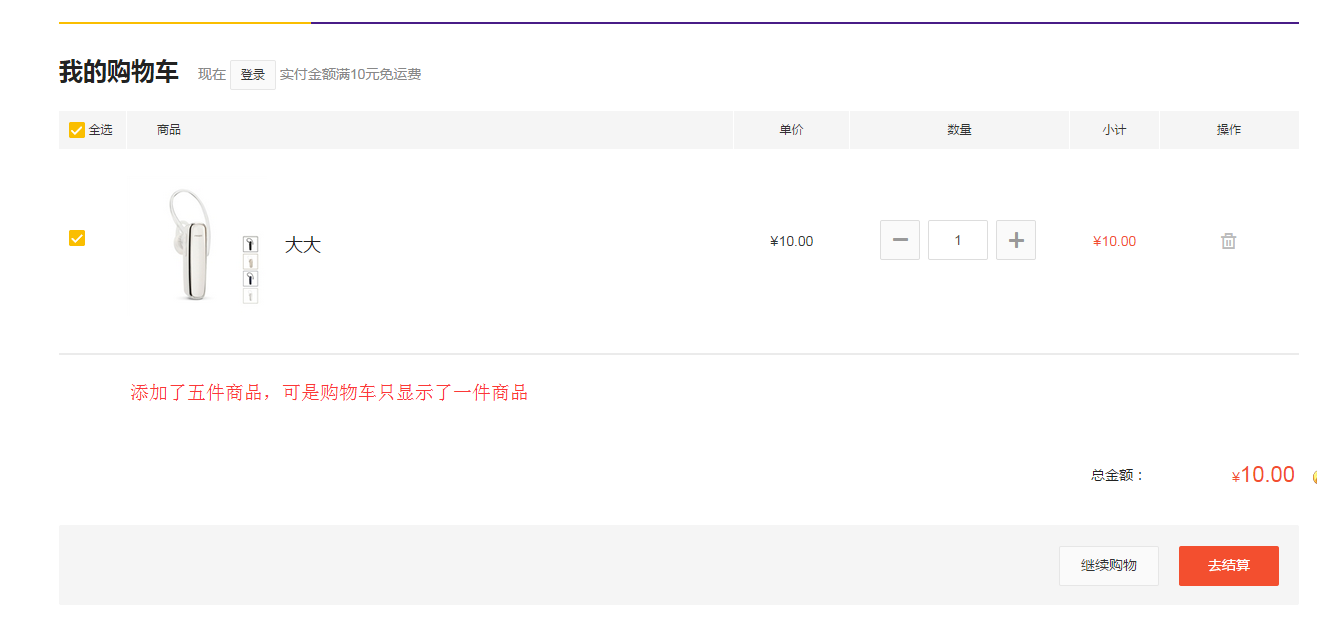Select the first black earphone thumbnail
The width and height of the screenshot is (1317, 624).
[x=250, y=244]
